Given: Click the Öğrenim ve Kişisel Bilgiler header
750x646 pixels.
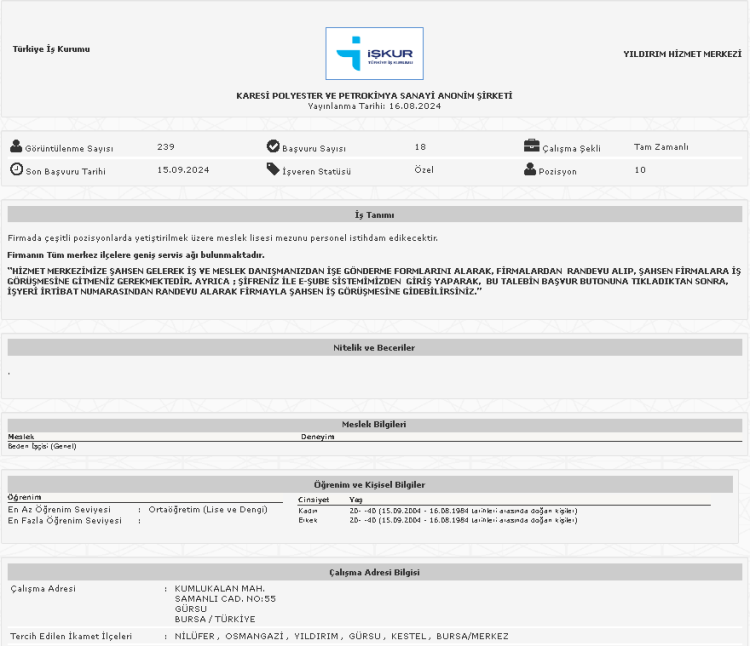Looking at the screenshot, I should click(374, 484).
